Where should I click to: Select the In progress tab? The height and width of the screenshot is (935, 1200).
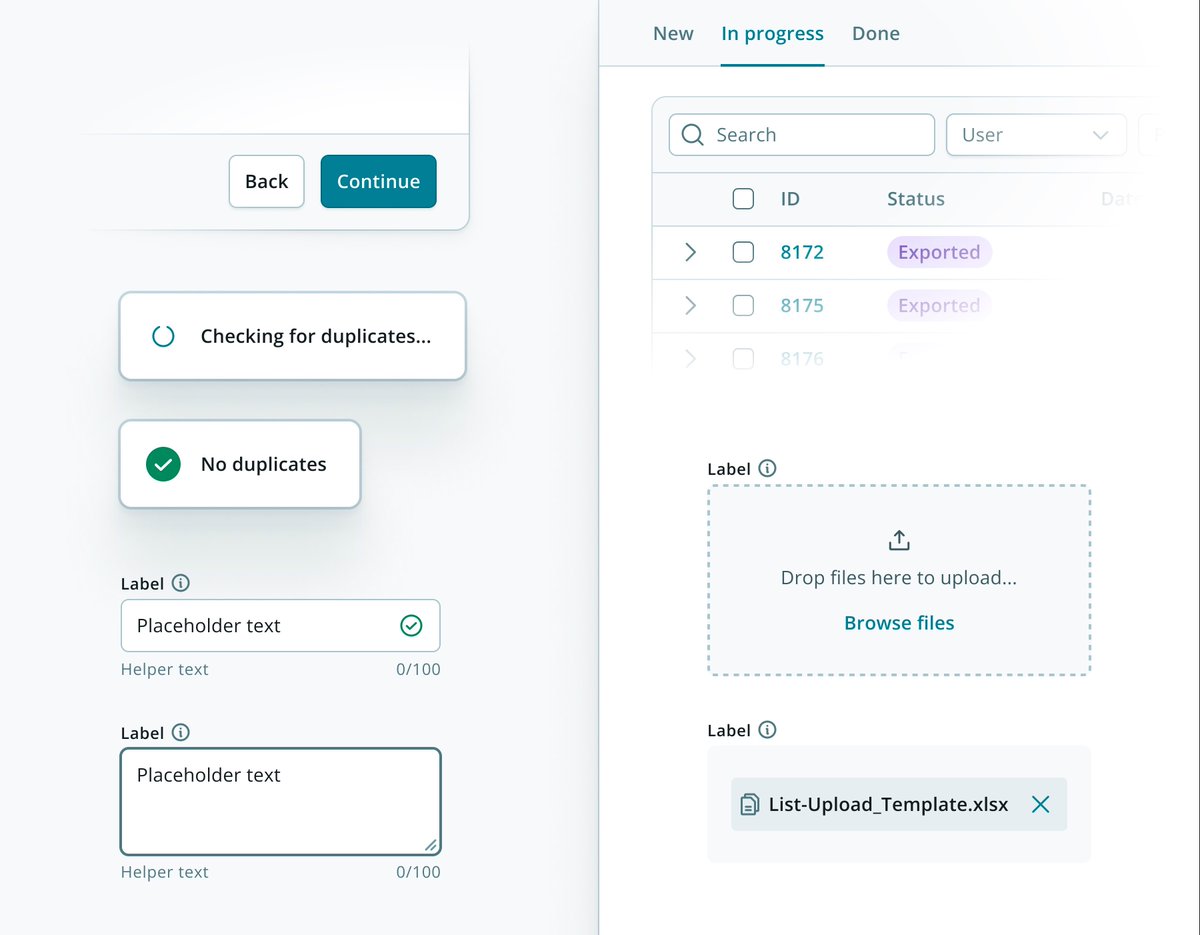pyautogui.click(x=772, y=33)
